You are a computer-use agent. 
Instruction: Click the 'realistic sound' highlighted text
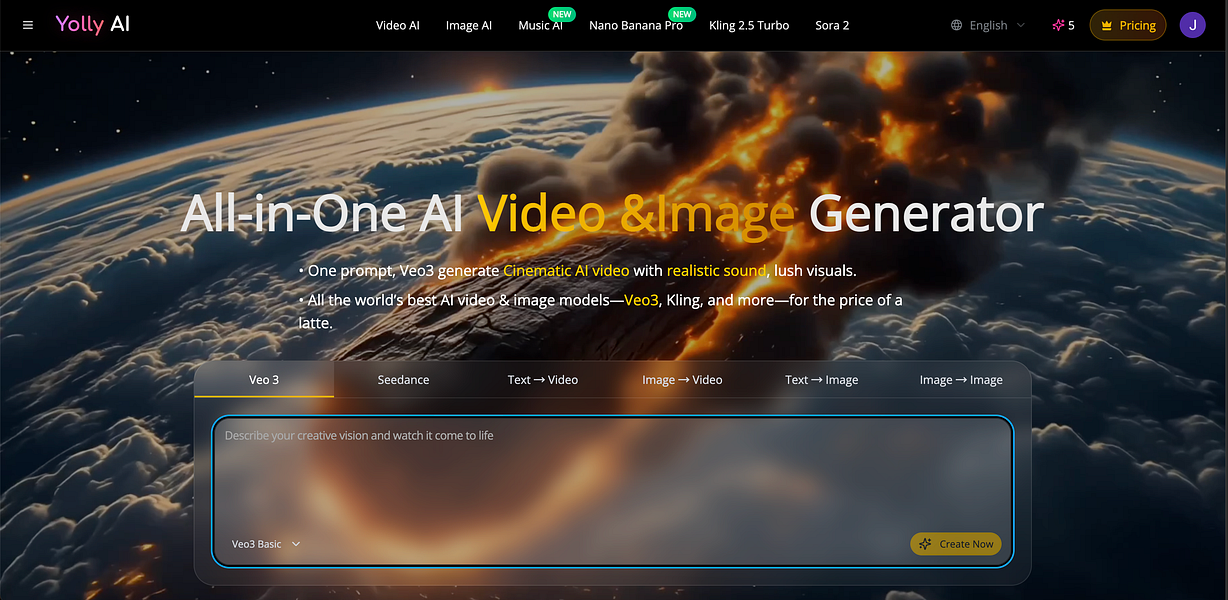click(x=717, y=271)
